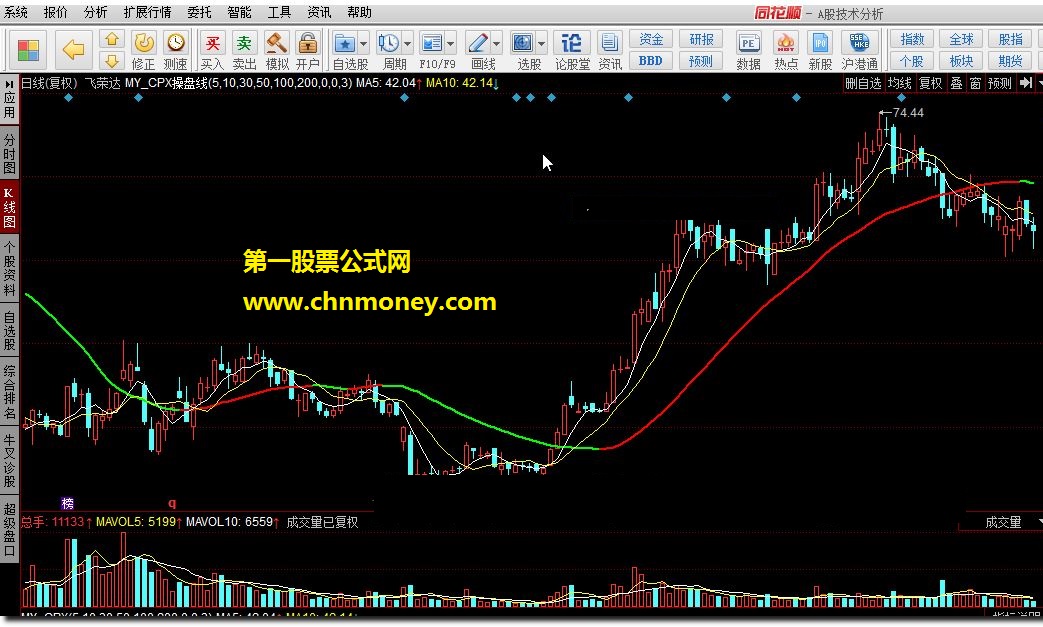Open the 委托 menu
The height and width of the screenshot is (627, 1043).
tap(200, 12)
